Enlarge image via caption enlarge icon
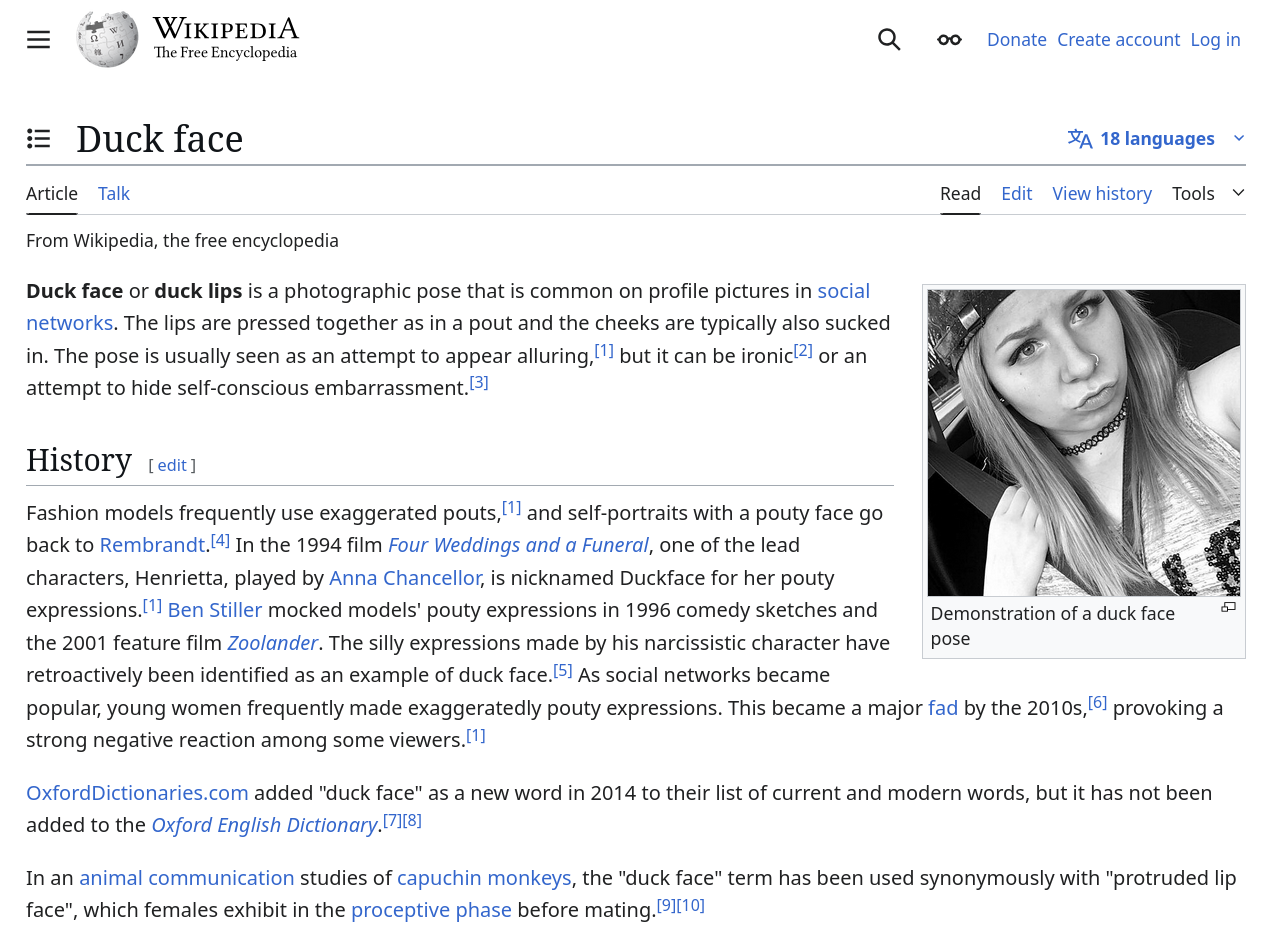The image size is (1266, 948). point(1228,607)
